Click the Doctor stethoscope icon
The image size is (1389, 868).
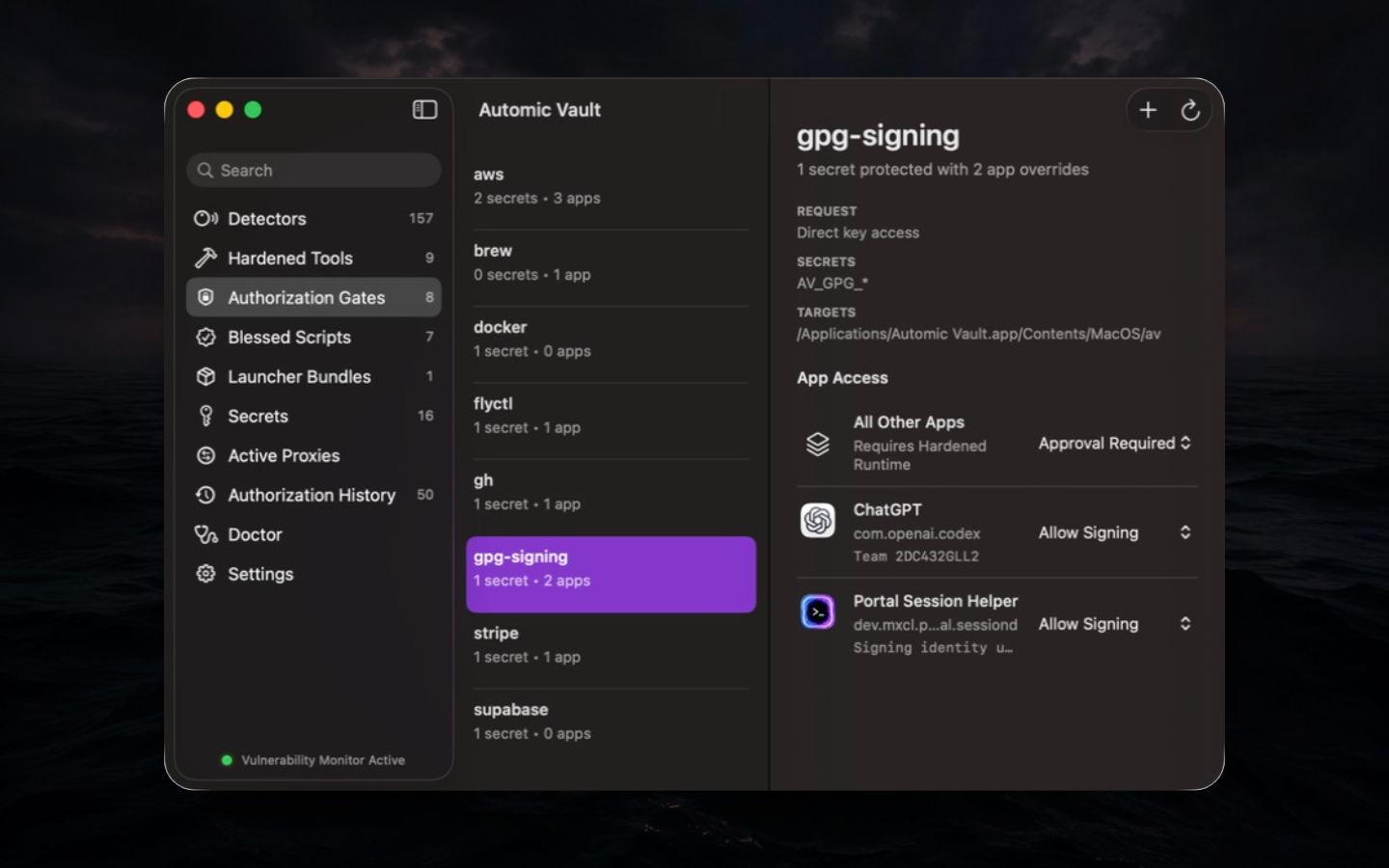205,534
